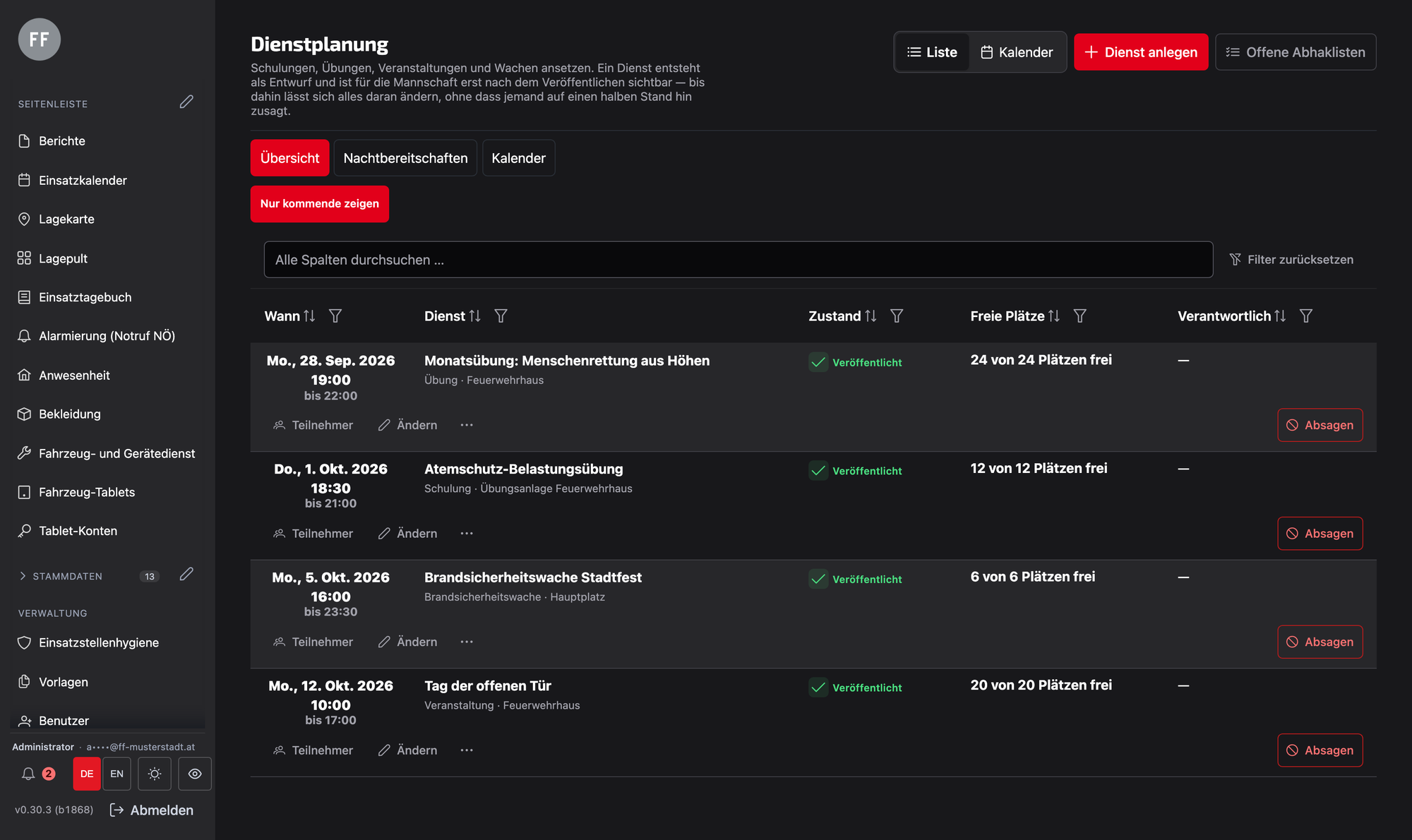Click the filter funnel in Wann column
Image resolution: width=1412 pixels, height=840 pixels.
[x=335, y=316]
